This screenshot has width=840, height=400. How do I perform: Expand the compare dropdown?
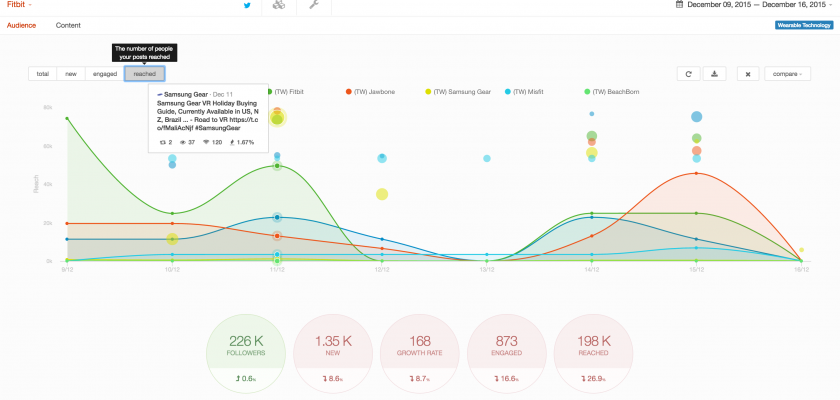coord(787,73)
